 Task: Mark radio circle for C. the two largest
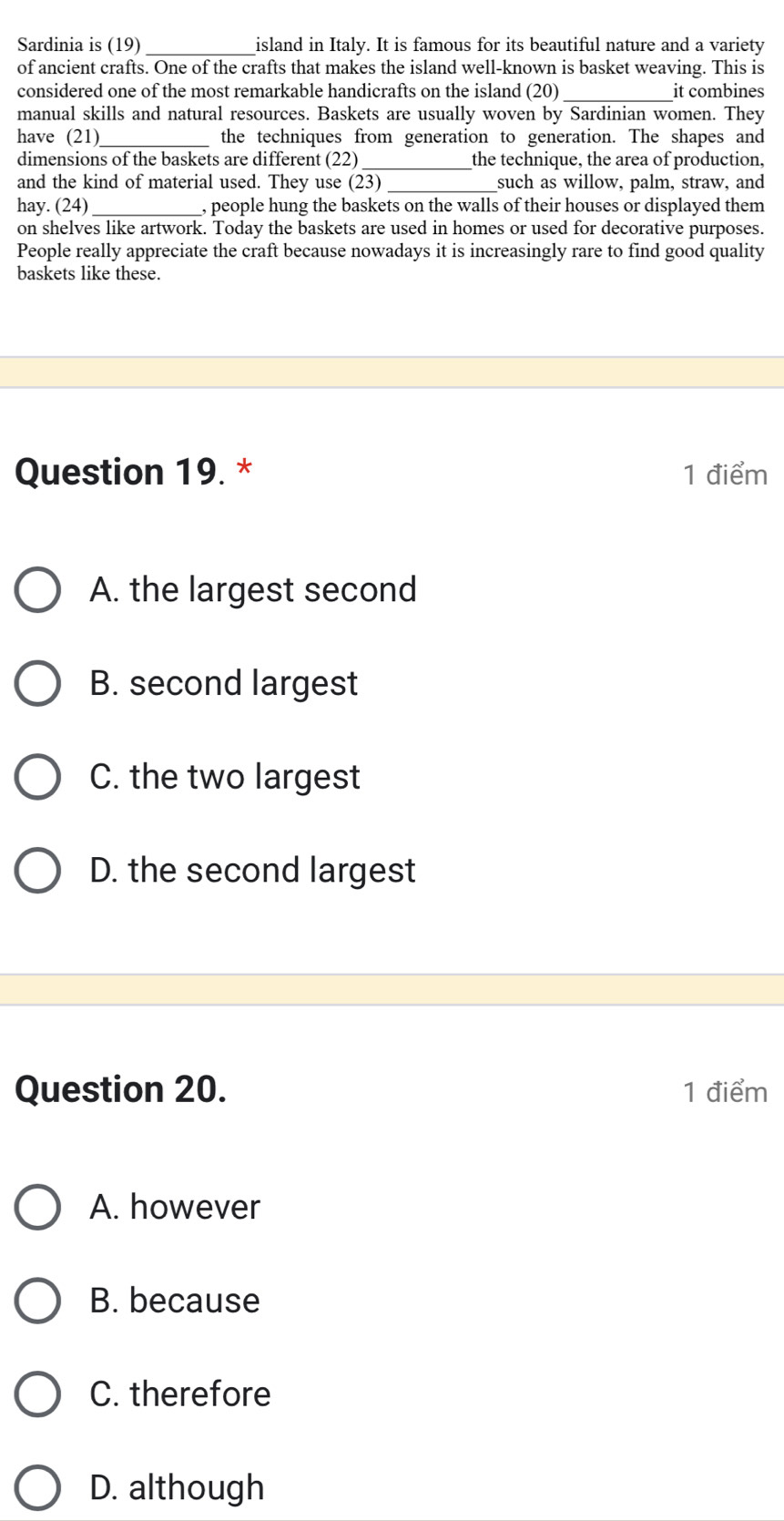(38, 777)
